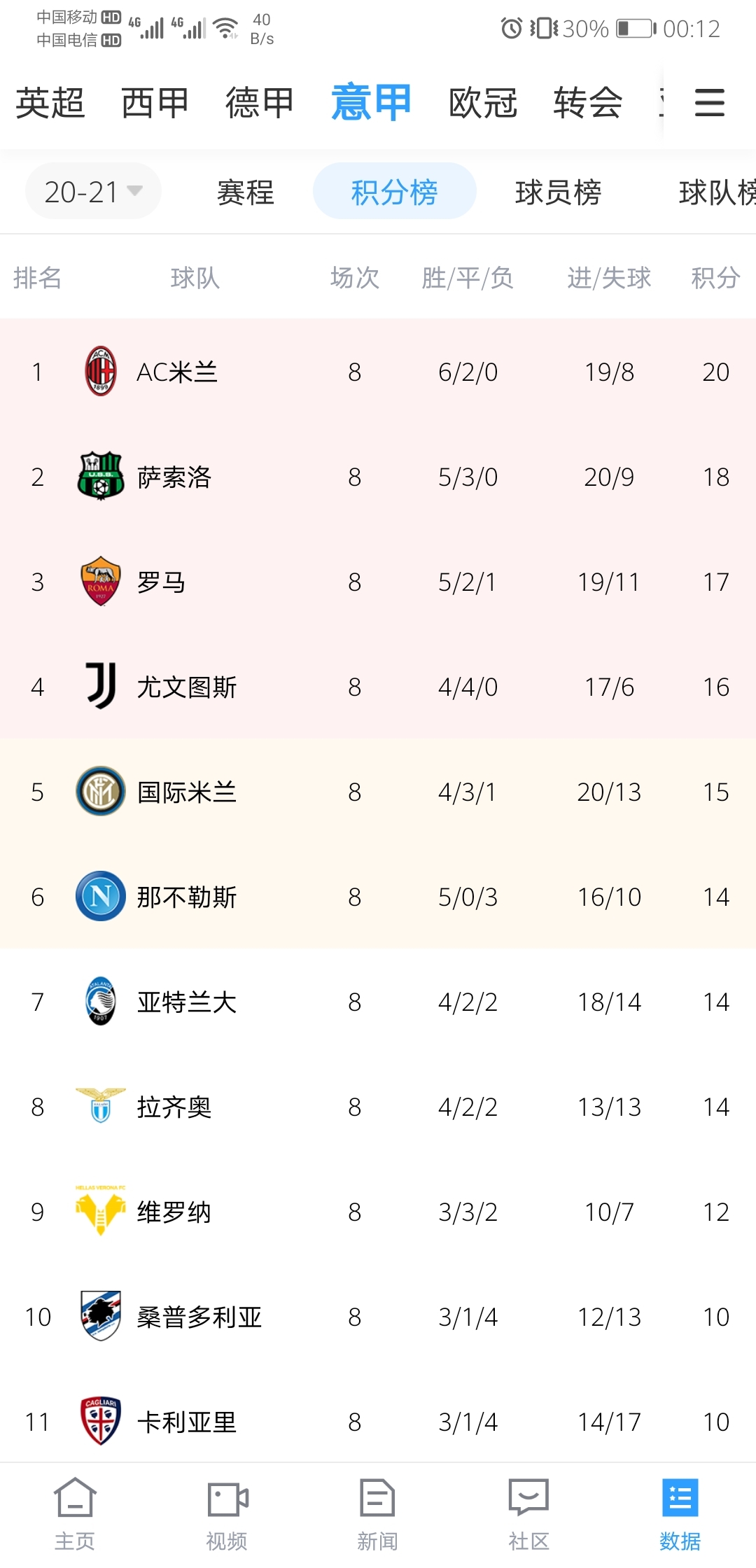Open the home (主页) icon

click(75, 1497)
